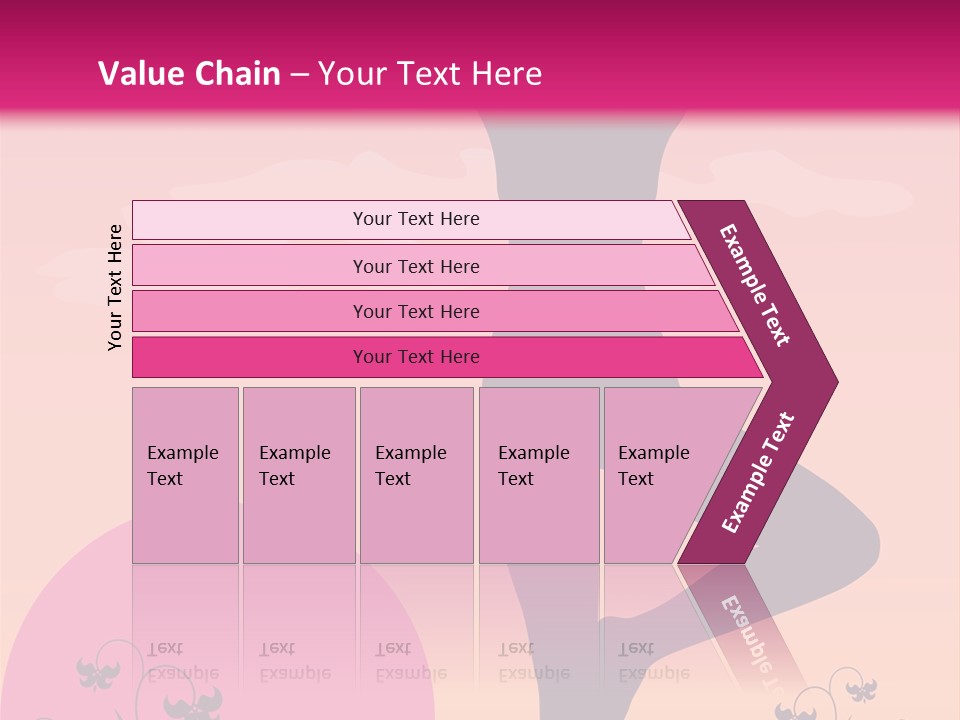Click the reflected chevron text below the arrow
The height and width of the screenshot is (720, 960).
(748, 640)
